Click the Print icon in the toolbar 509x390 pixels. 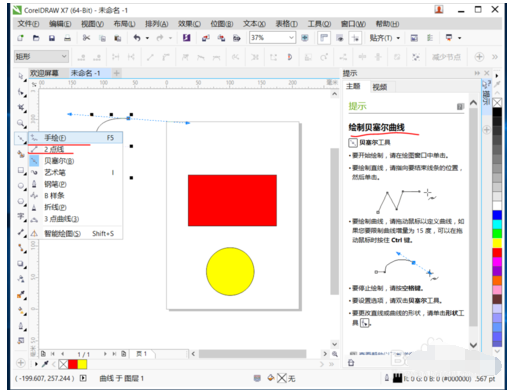[67, 38]
